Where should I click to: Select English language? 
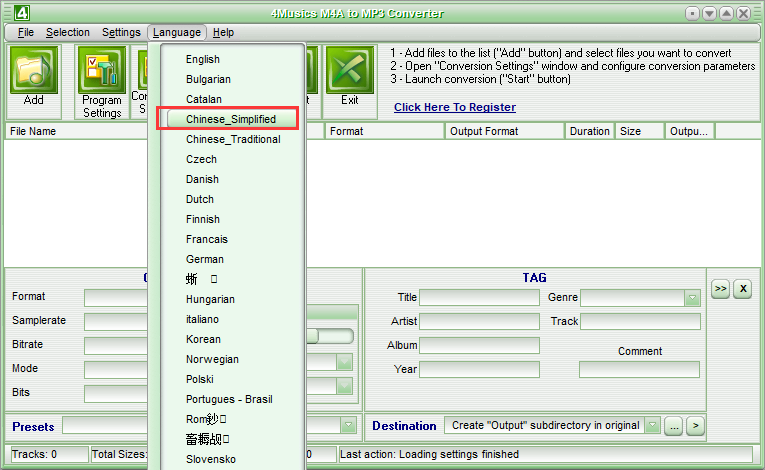point(202,59)
